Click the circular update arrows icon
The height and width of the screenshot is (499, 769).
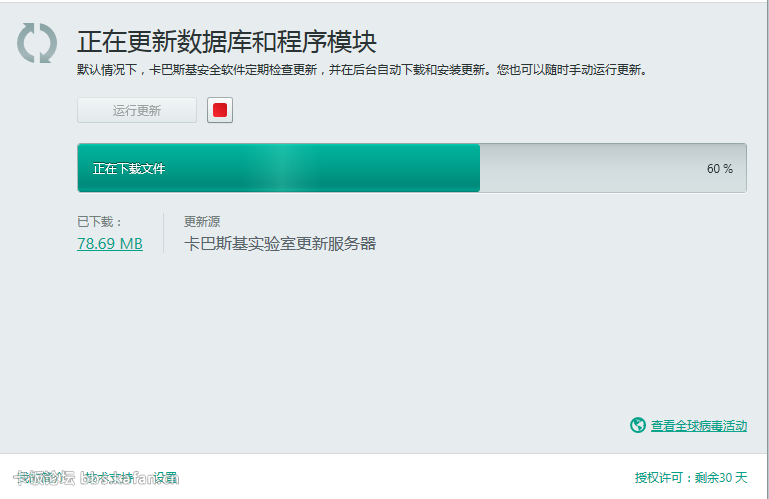37,43
